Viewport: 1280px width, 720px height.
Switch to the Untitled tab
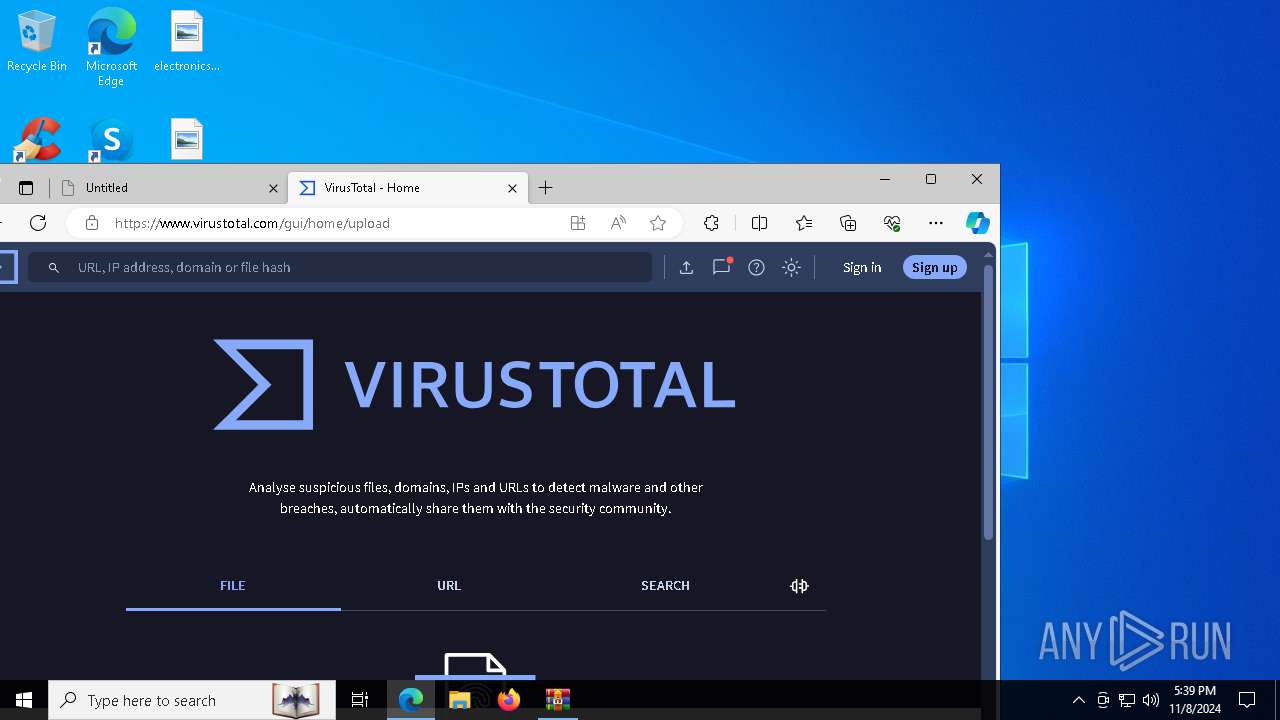coord(168,188)
